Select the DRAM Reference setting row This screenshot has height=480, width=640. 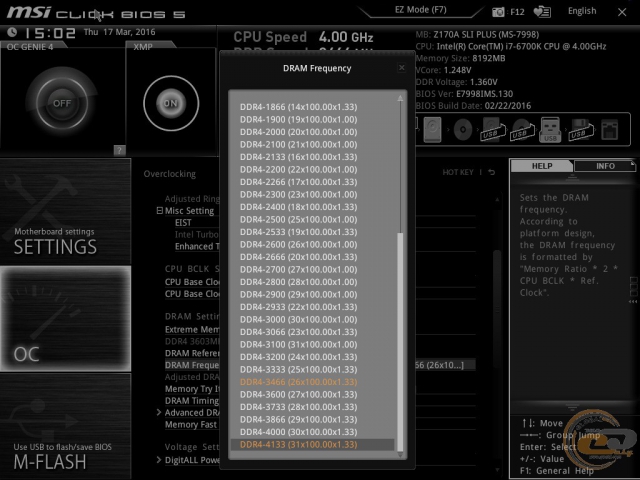coord(192,353)
